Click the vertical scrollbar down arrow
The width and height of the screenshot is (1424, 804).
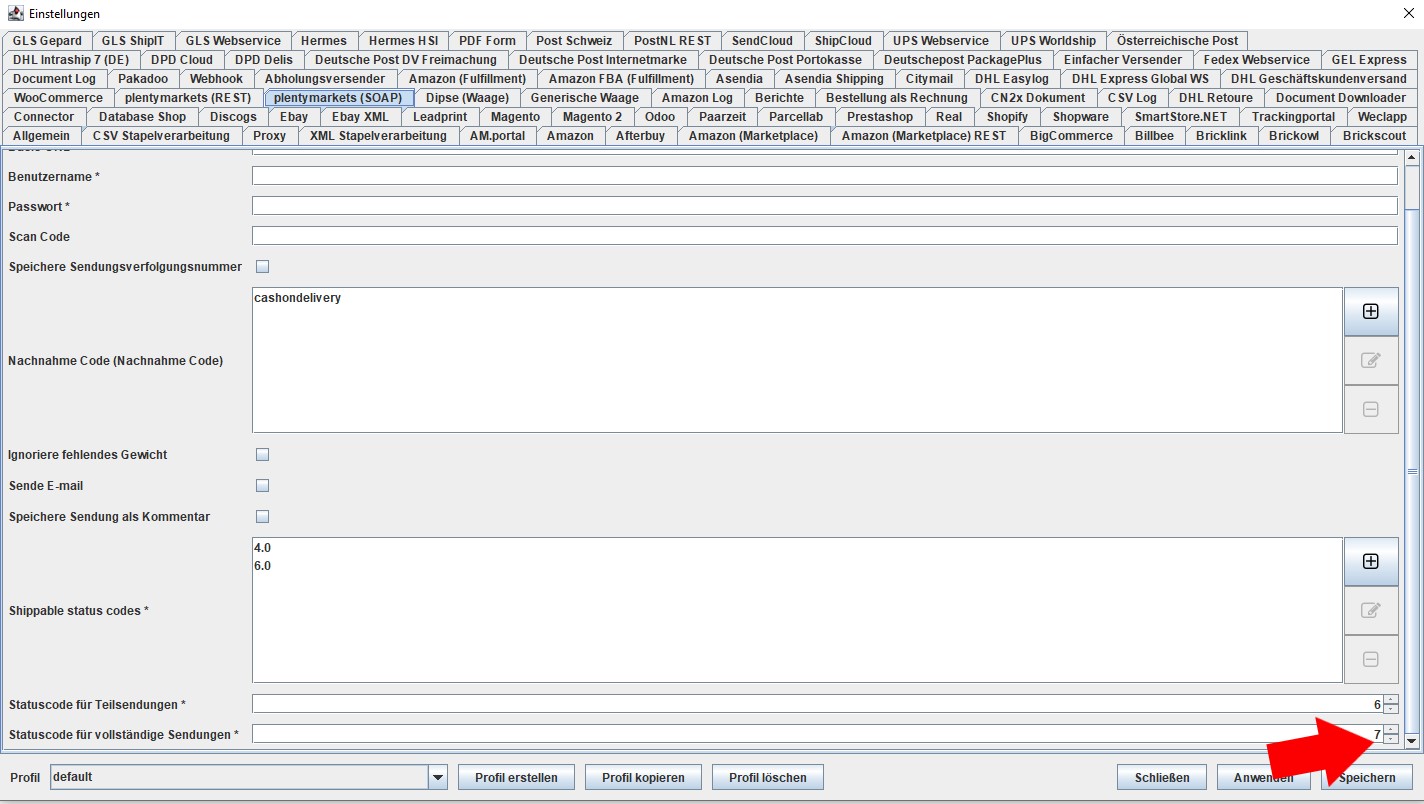pos(1412,741)
